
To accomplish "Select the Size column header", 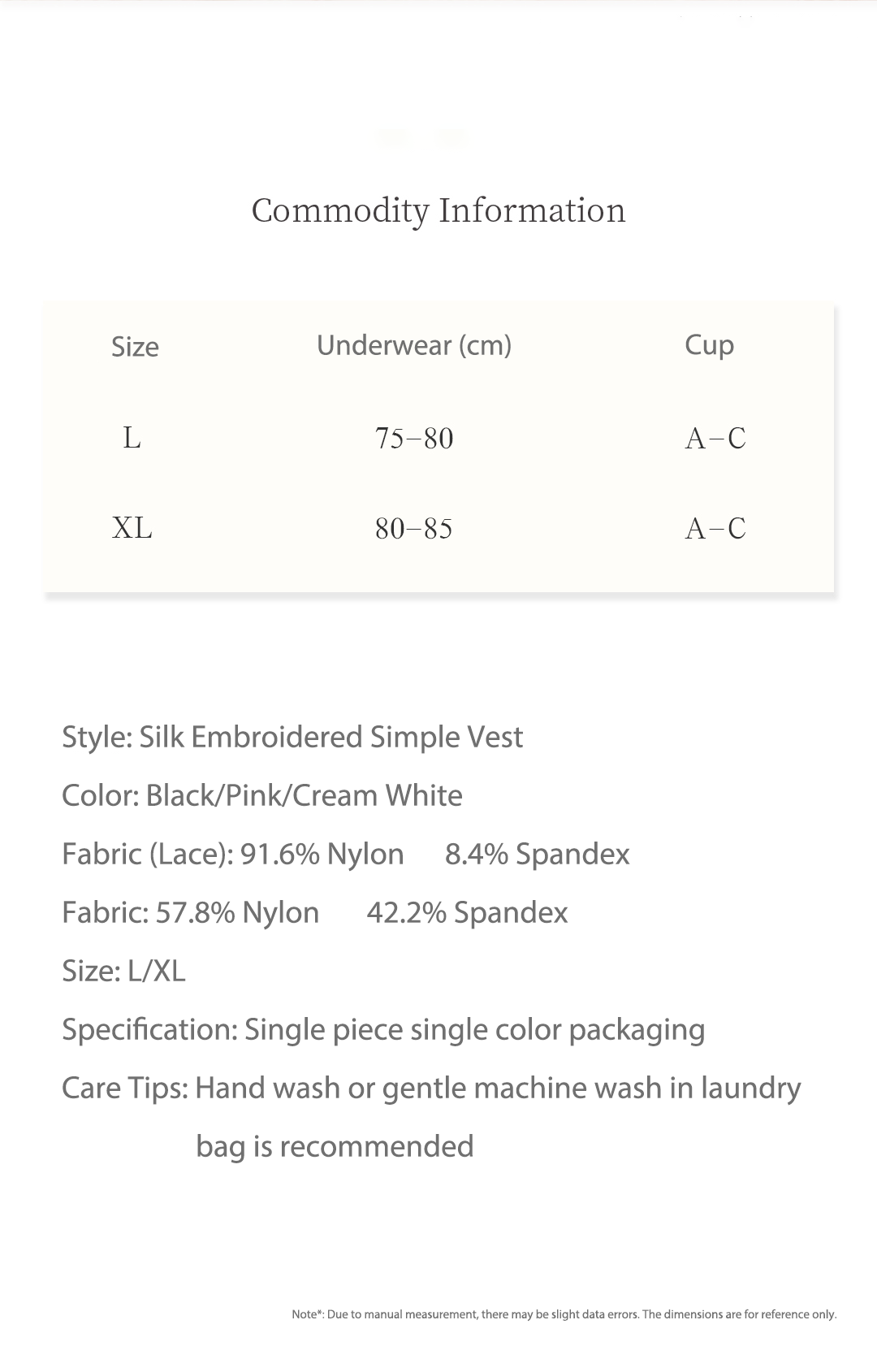I will 135,347.
